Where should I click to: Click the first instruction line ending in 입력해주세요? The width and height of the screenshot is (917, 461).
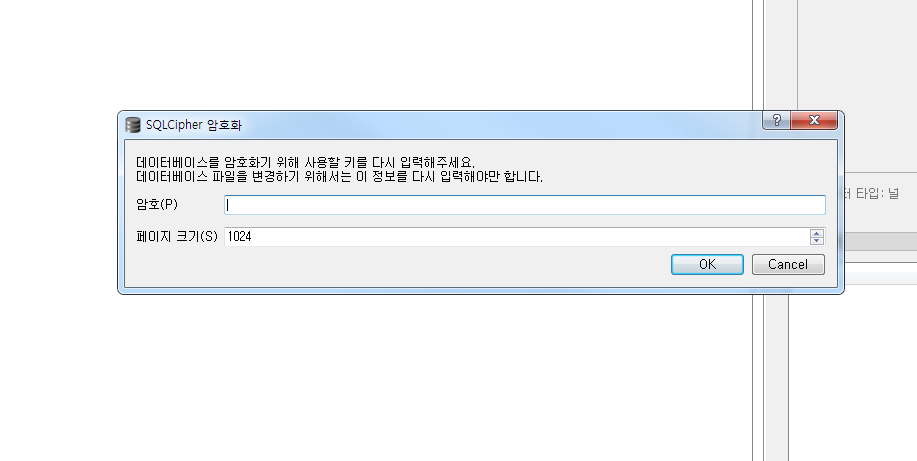coord(305,162)
